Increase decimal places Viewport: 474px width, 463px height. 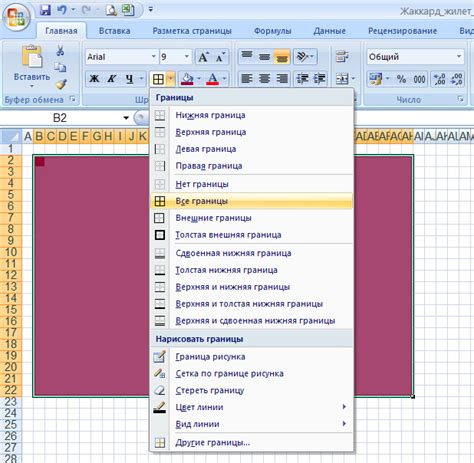click(x=439, y=79)
